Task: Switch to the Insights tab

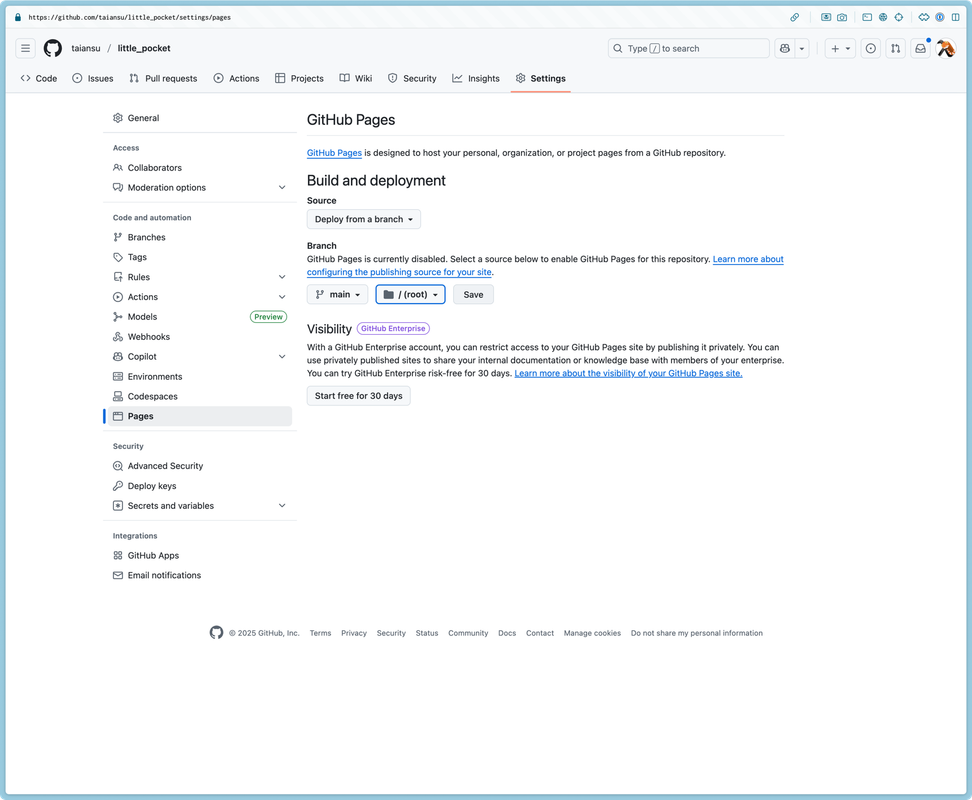Action: (476, 79)
